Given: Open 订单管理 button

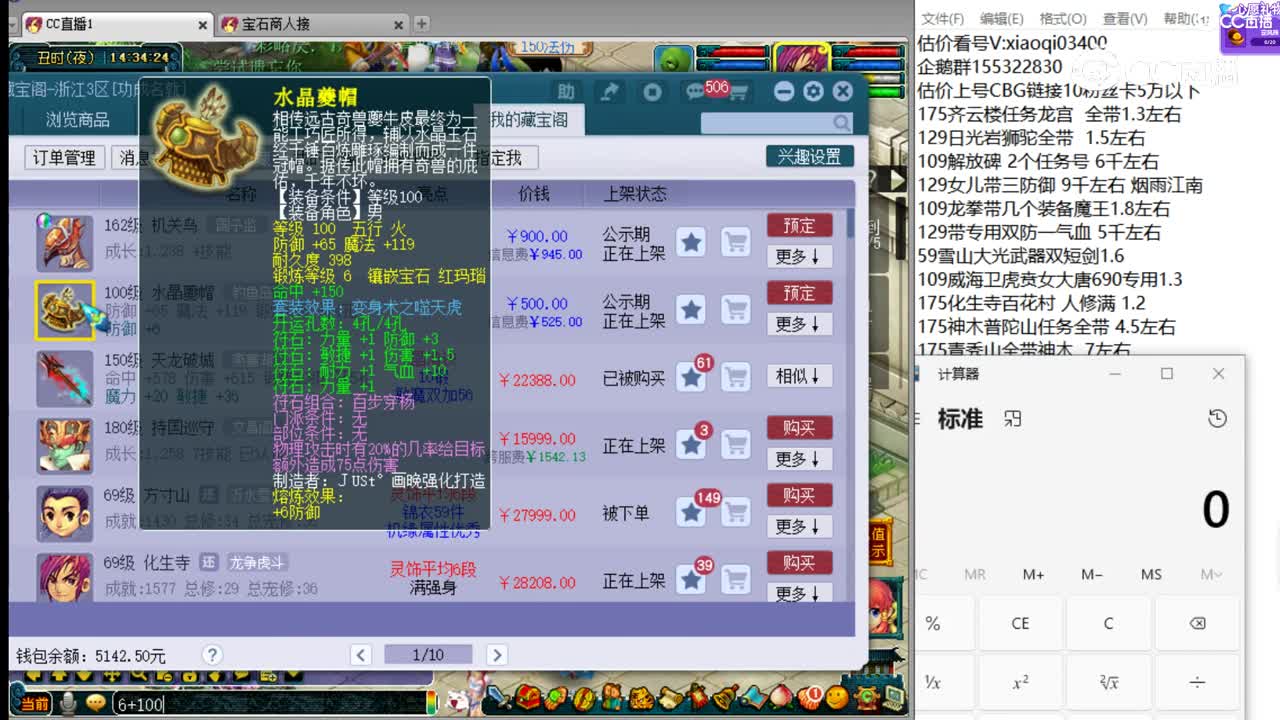Looking at the screenshot, I should [x=64, y=157].
